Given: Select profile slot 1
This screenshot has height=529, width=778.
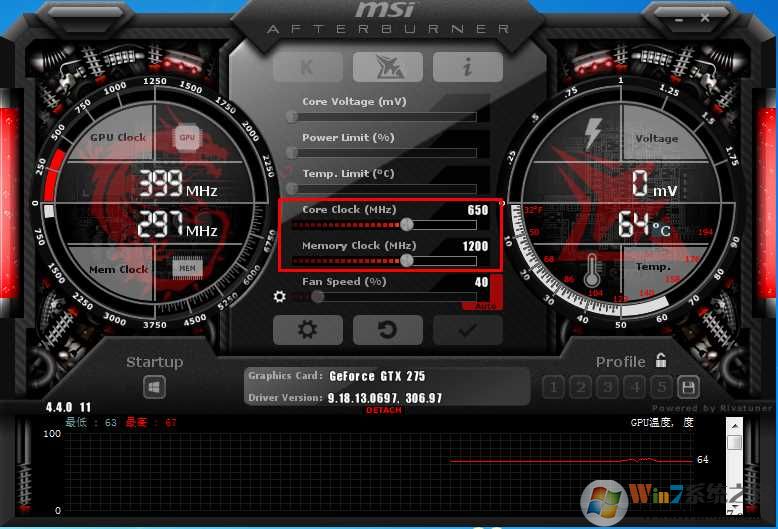Looking at the screenshot, I should coord(554,387).
